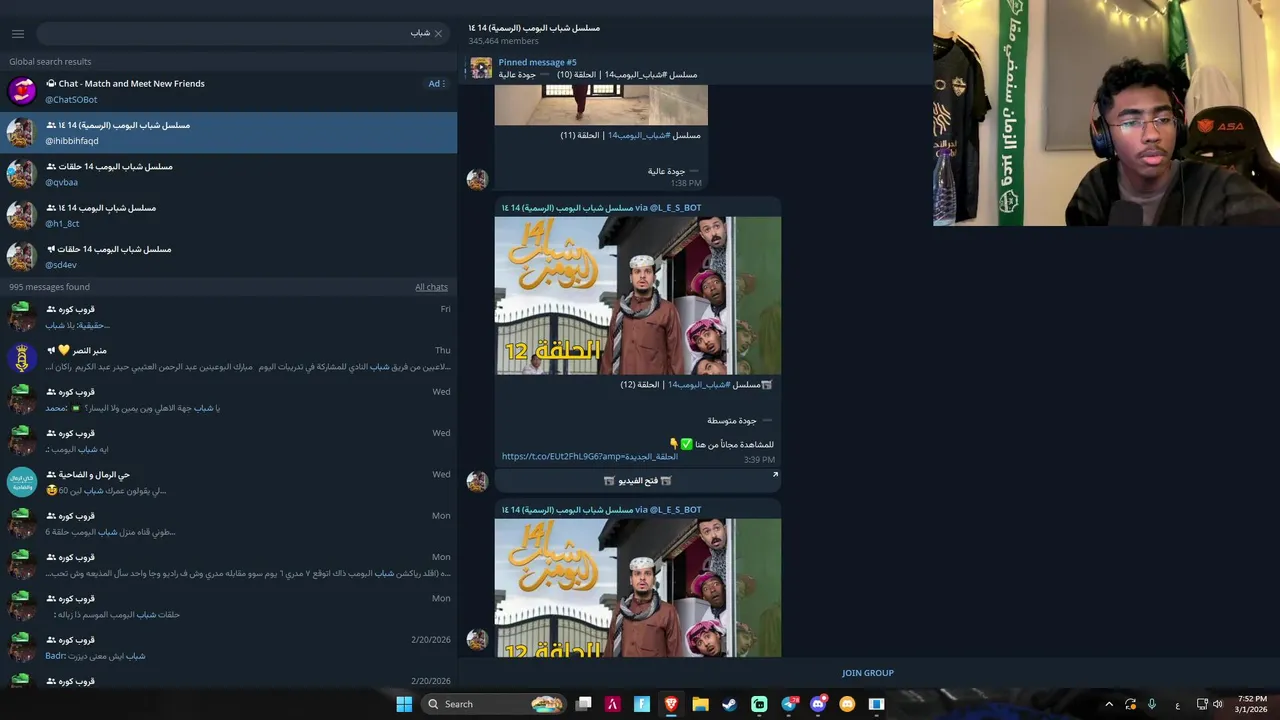Click the taskbar Search box
1280x720 pixels.
click(493, 704)
